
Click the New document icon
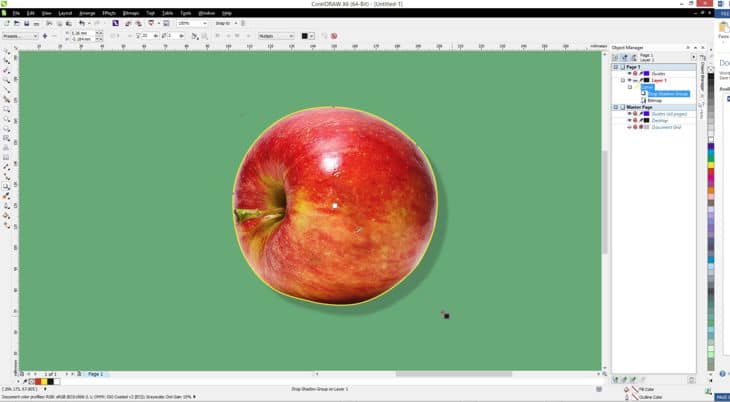tap(7, 23)
